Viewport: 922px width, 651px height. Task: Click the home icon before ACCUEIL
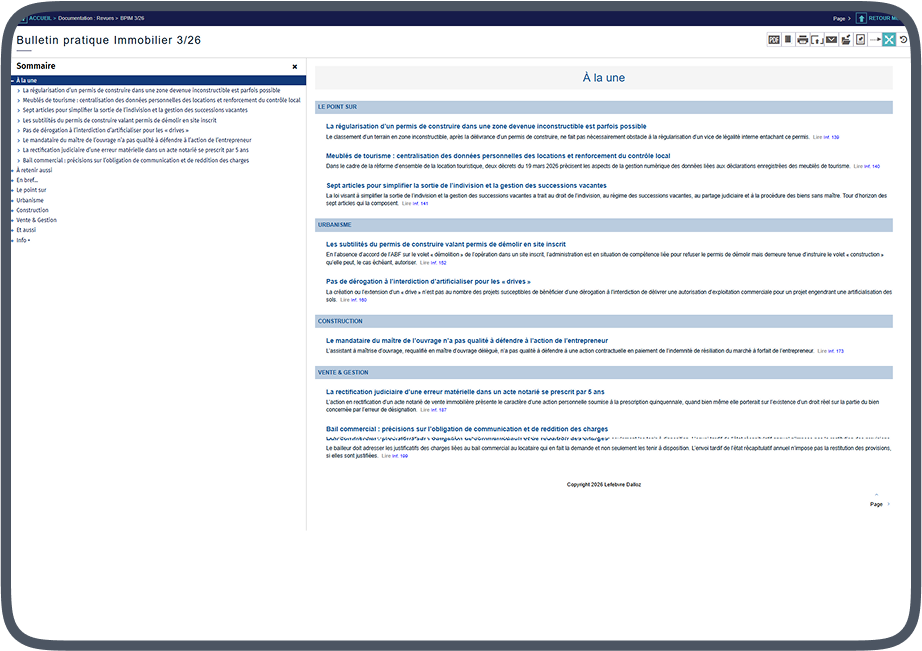click(x=24, y=19)
